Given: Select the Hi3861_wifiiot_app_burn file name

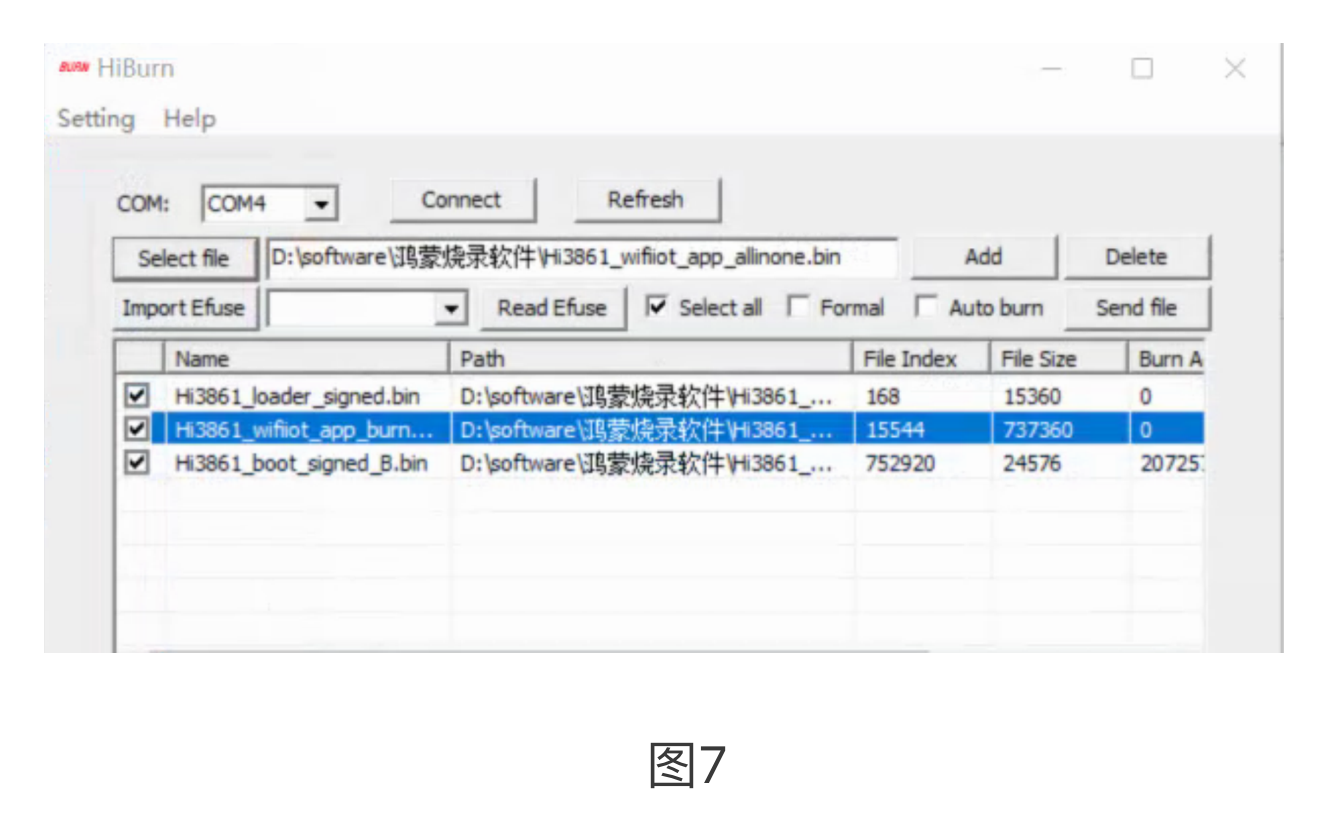Looking at the screenshot, I should pos(304,430).
